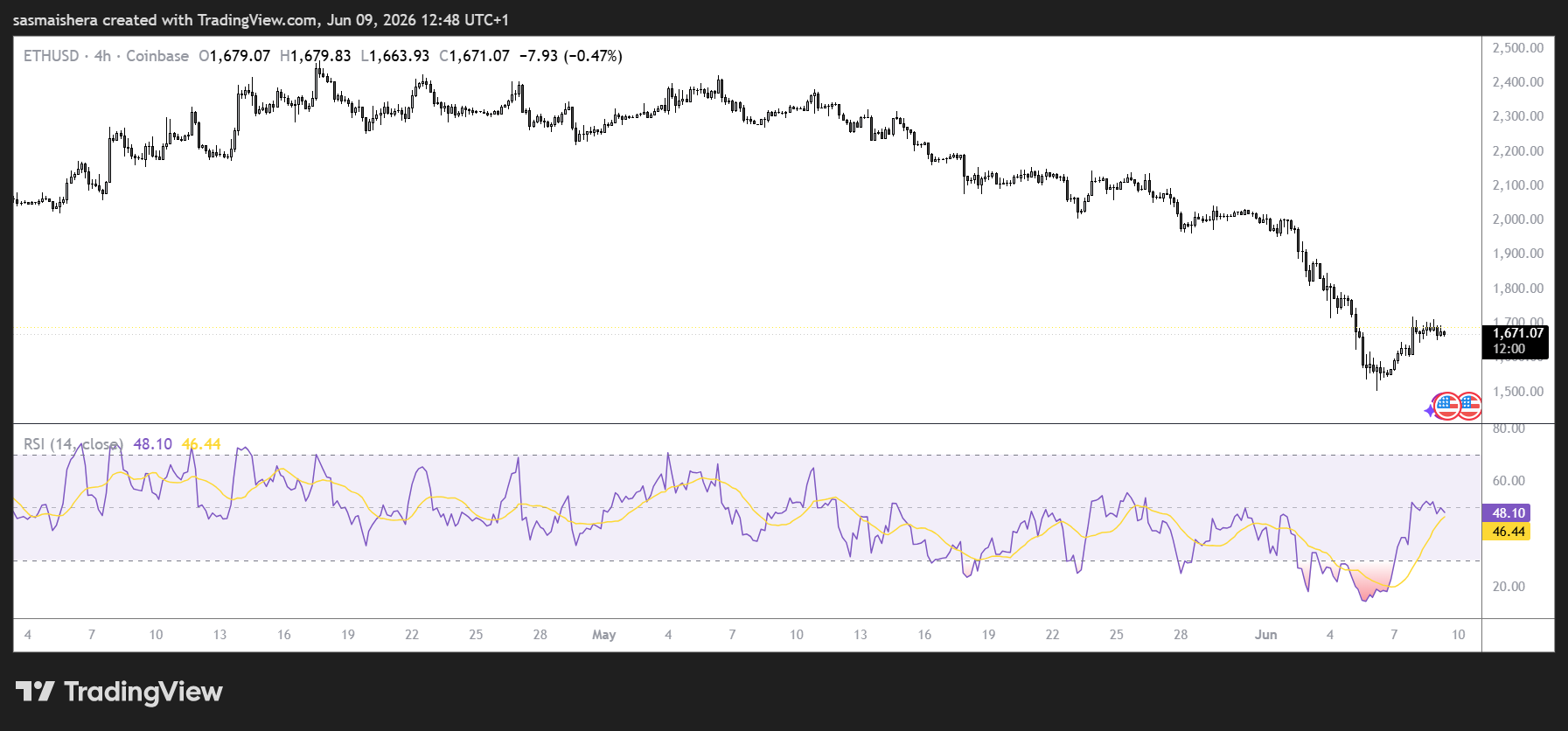Click the low value L1,663.93
The height and width of the screenshot is (731, 1568).
coord(395,56)
